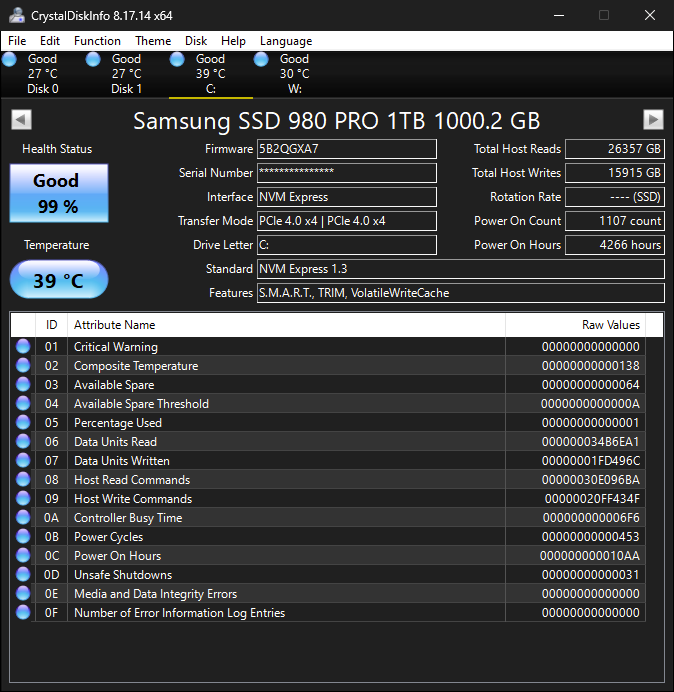Click the Features field
Screen dimensions: 674x692
tap(461, 293)
